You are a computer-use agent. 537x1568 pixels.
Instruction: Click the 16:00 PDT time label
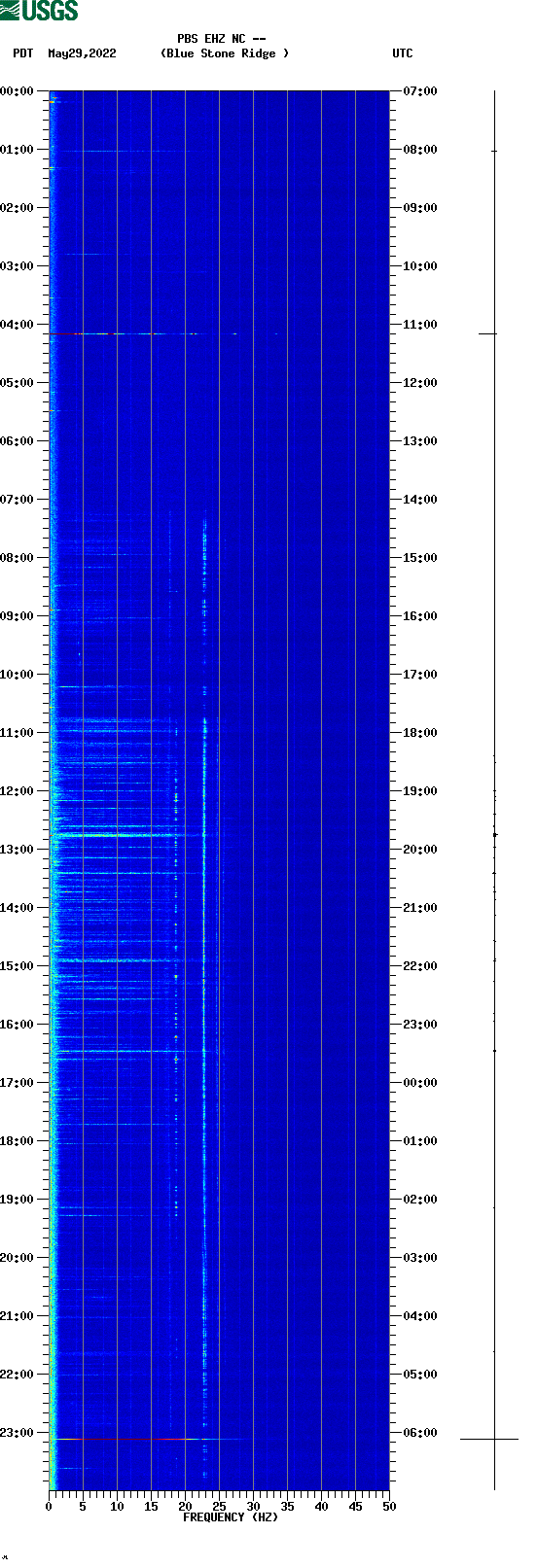pyautogui.click(x=17, y=1025)
